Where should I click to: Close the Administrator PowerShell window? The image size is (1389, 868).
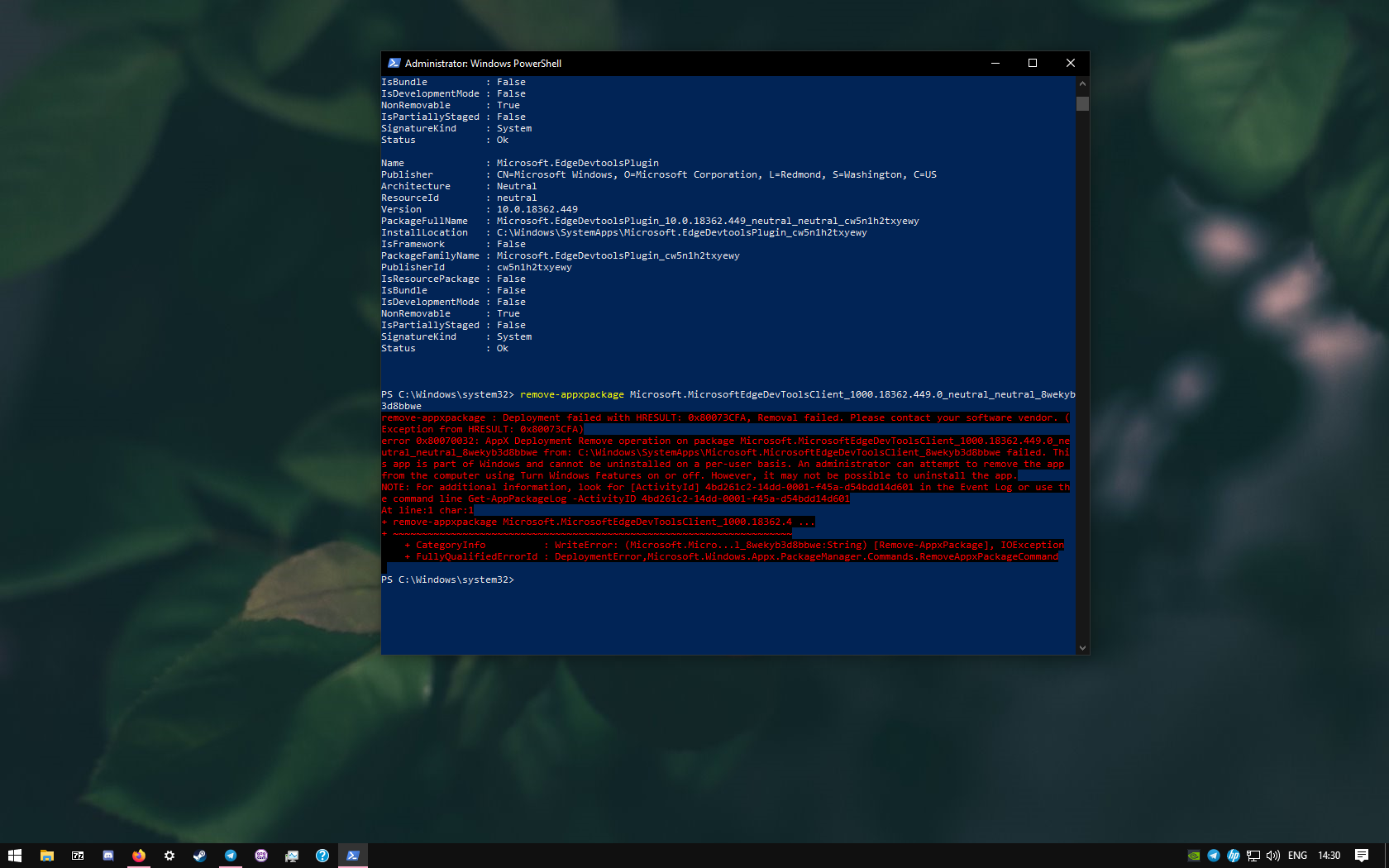pos(1071,64)
